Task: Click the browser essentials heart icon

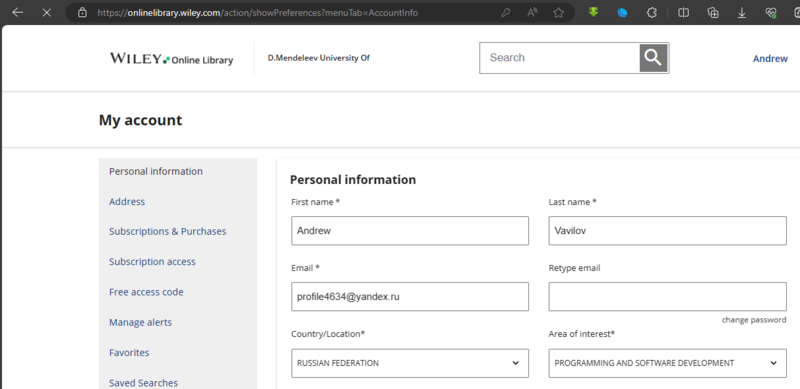Action: [x=771, y=13]
